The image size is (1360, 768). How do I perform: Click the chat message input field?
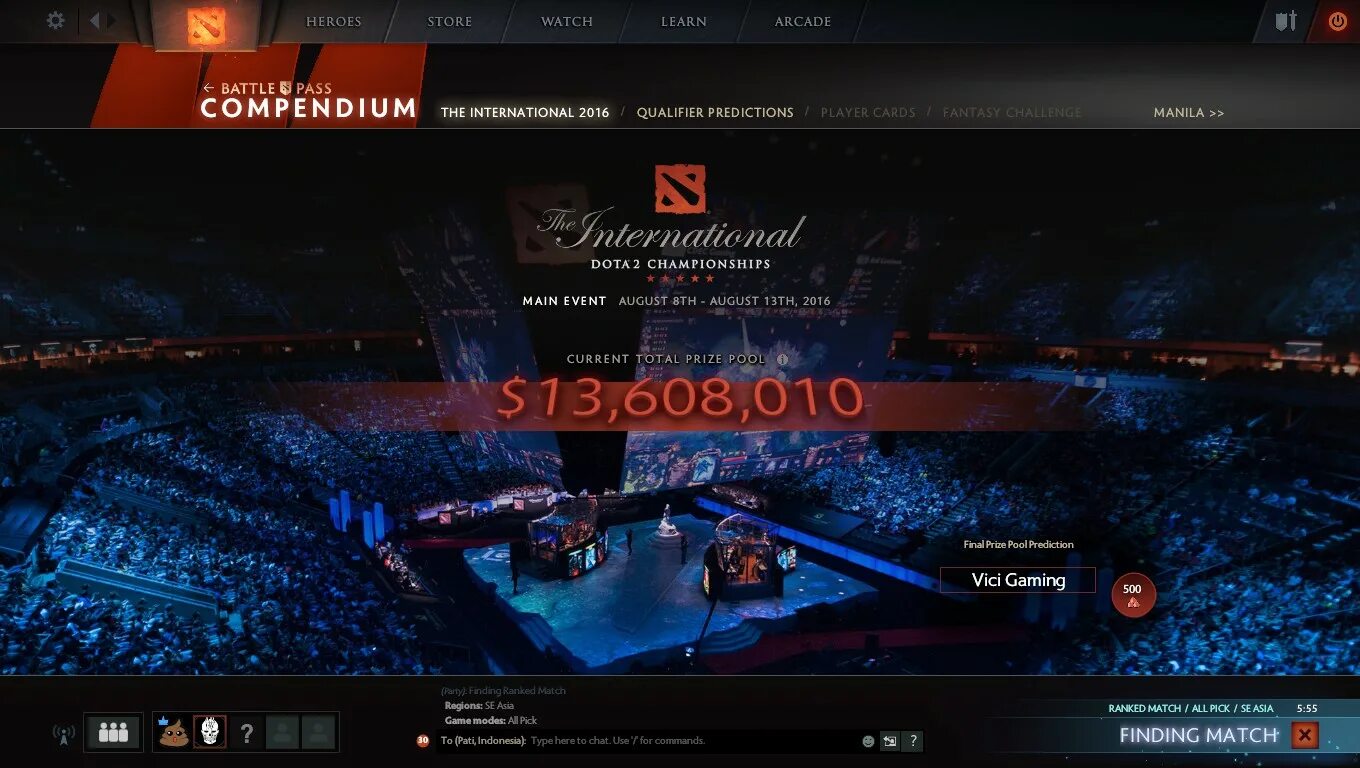coord(692,741)
